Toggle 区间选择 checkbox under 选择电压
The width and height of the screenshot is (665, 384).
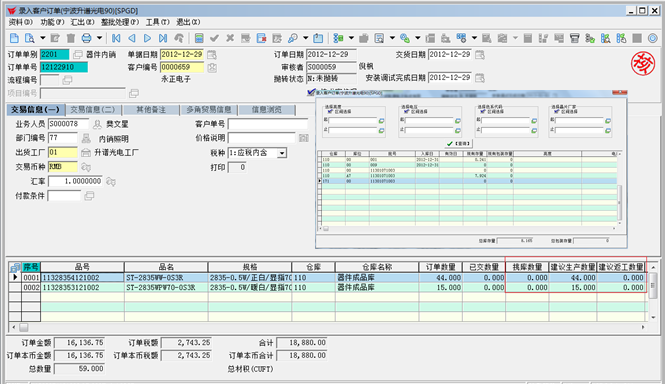tap(406, 112)
